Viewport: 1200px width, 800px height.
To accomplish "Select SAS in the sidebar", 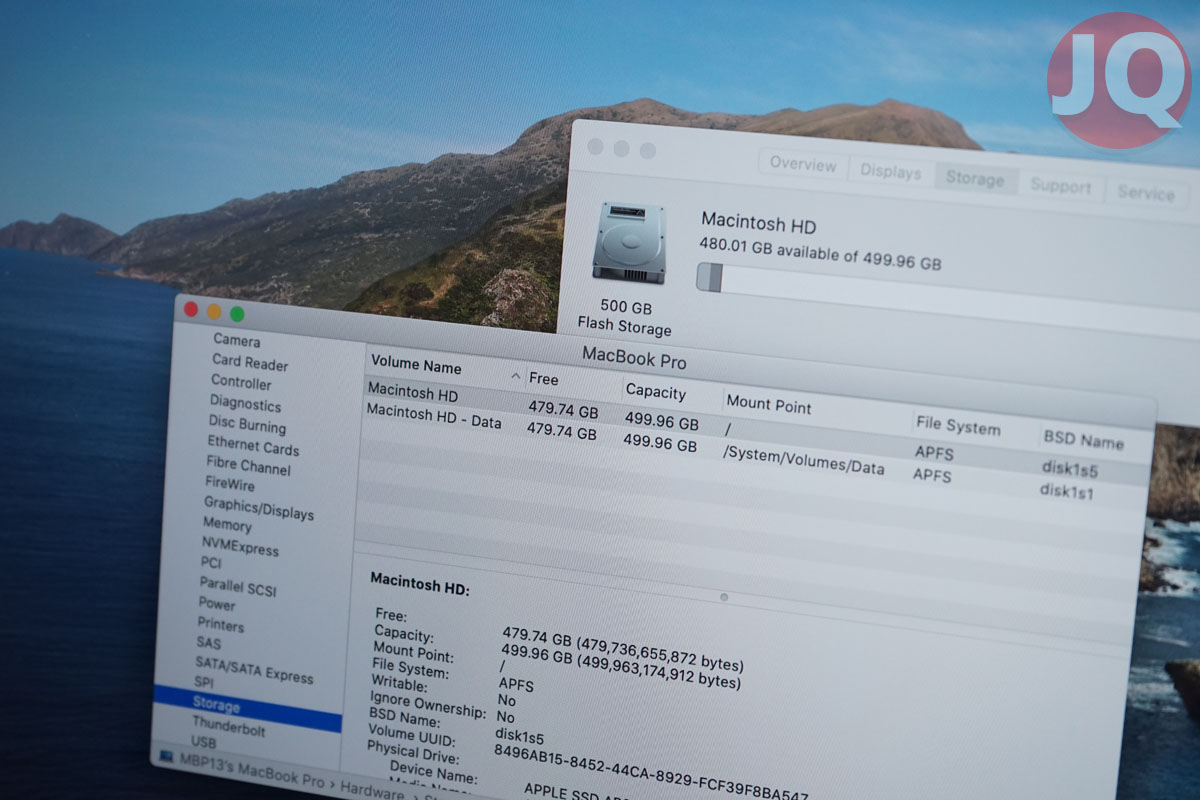I will [208, 642].
